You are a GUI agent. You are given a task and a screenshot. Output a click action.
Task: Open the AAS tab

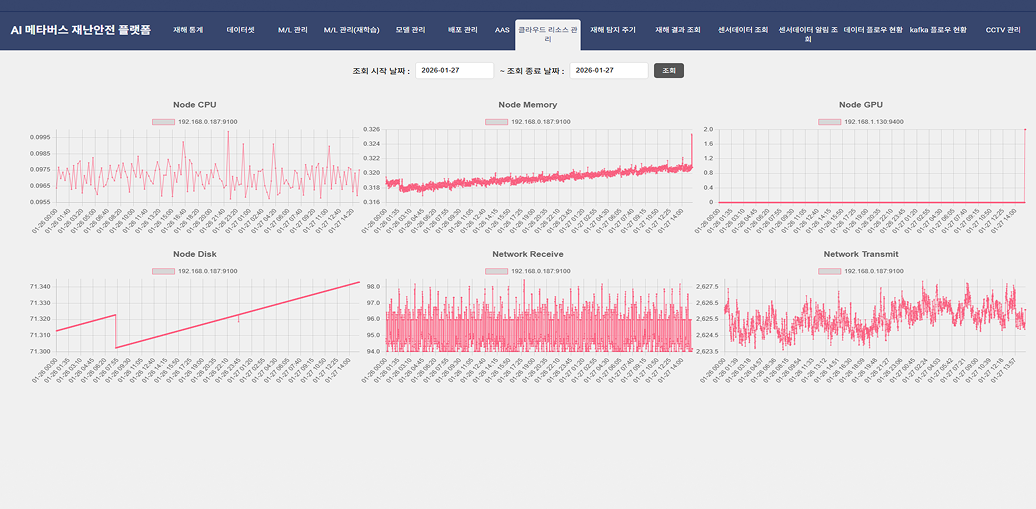(x=502, y=30)
